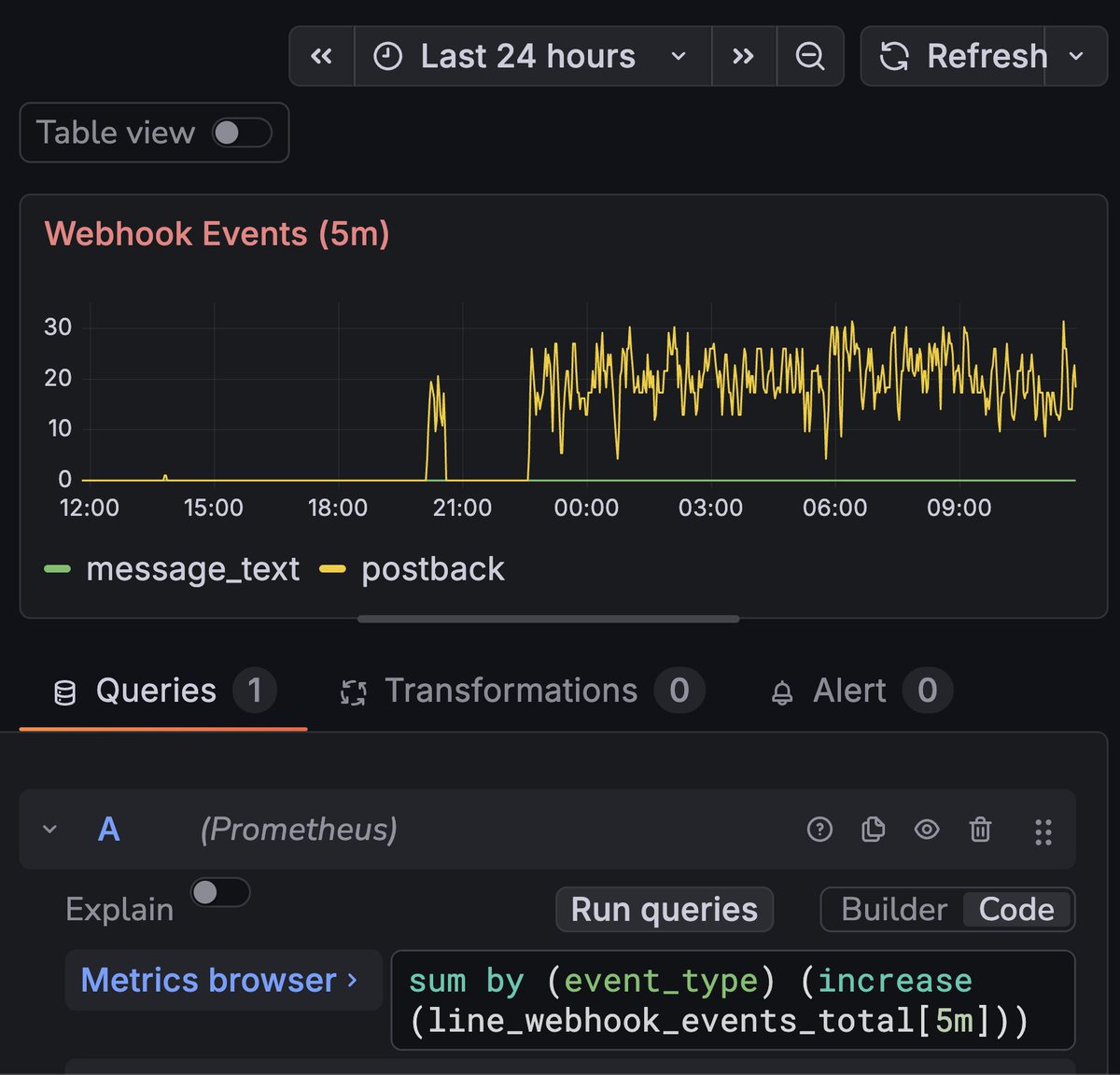
Task: Collapse query A row
Action: click(x=50, y=829)
